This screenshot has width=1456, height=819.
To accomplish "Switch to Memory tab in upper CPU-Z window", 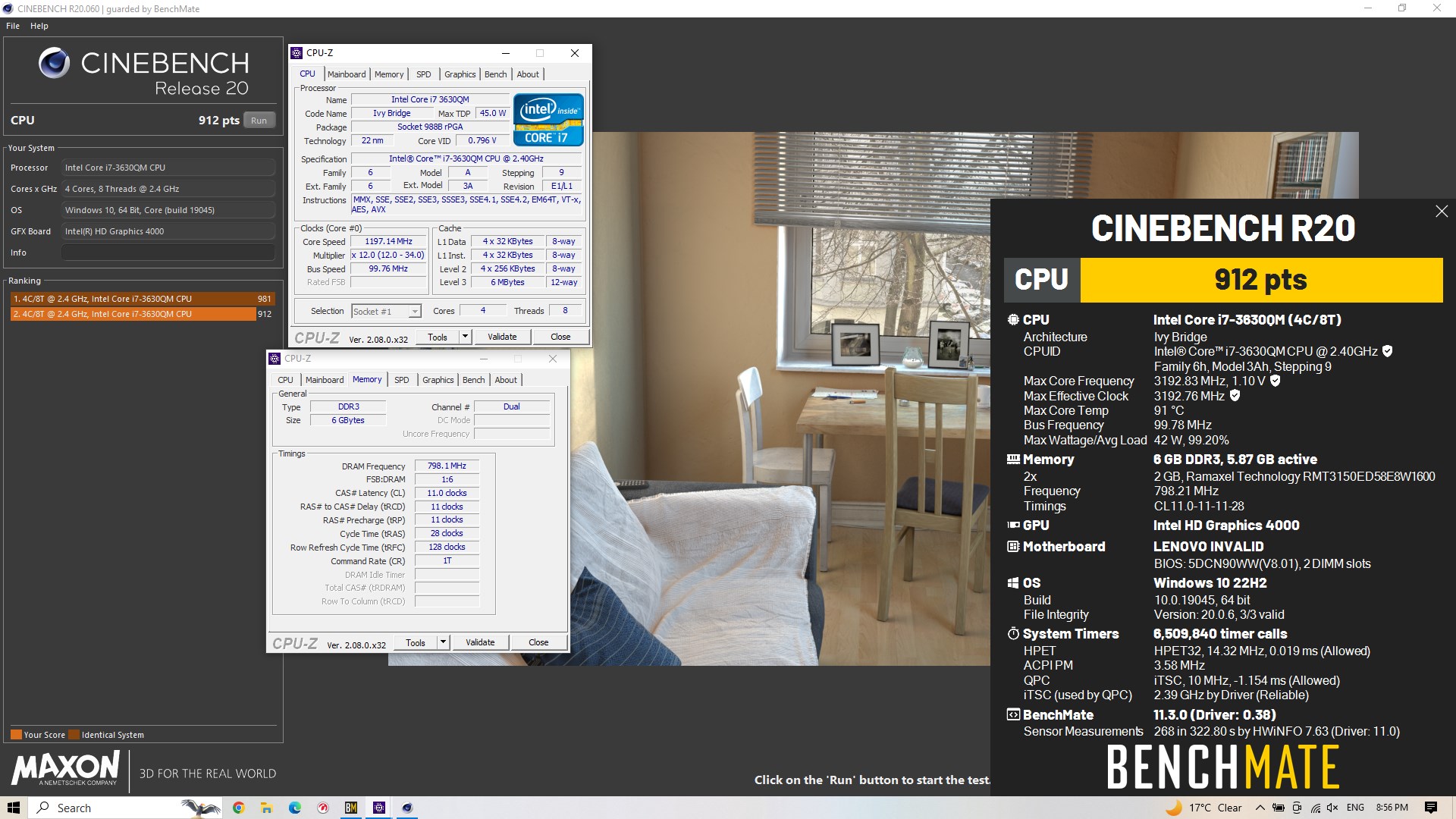I will 389,74.
